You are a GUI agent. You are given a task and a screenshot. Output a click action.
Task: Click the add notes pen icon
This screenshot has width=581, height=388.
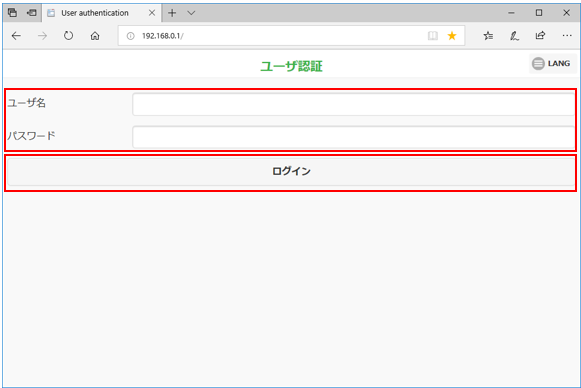pyautogui.click(x=514, y=36)
